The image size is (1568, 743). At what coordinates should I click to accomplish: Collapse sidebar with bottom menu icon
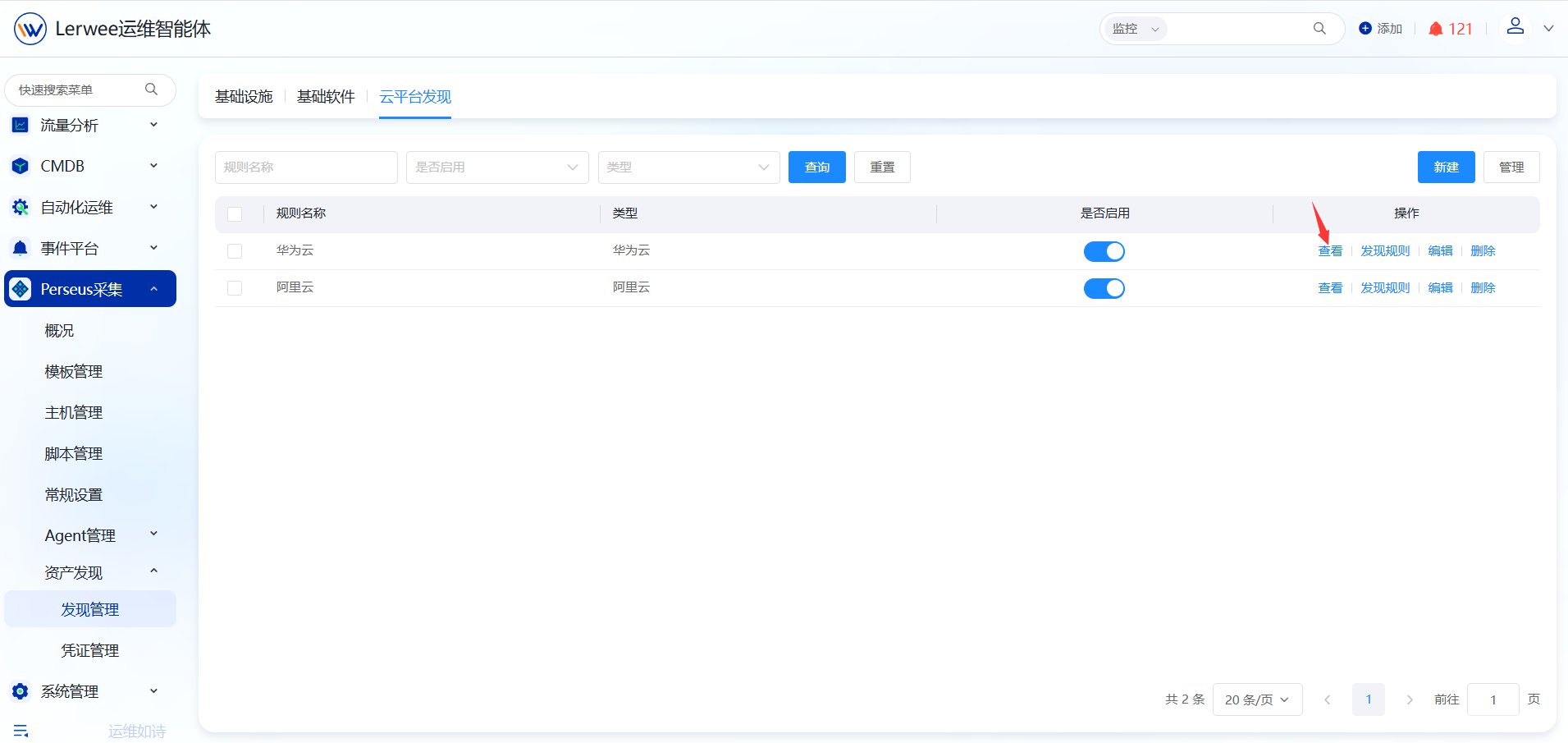point(21,731)
